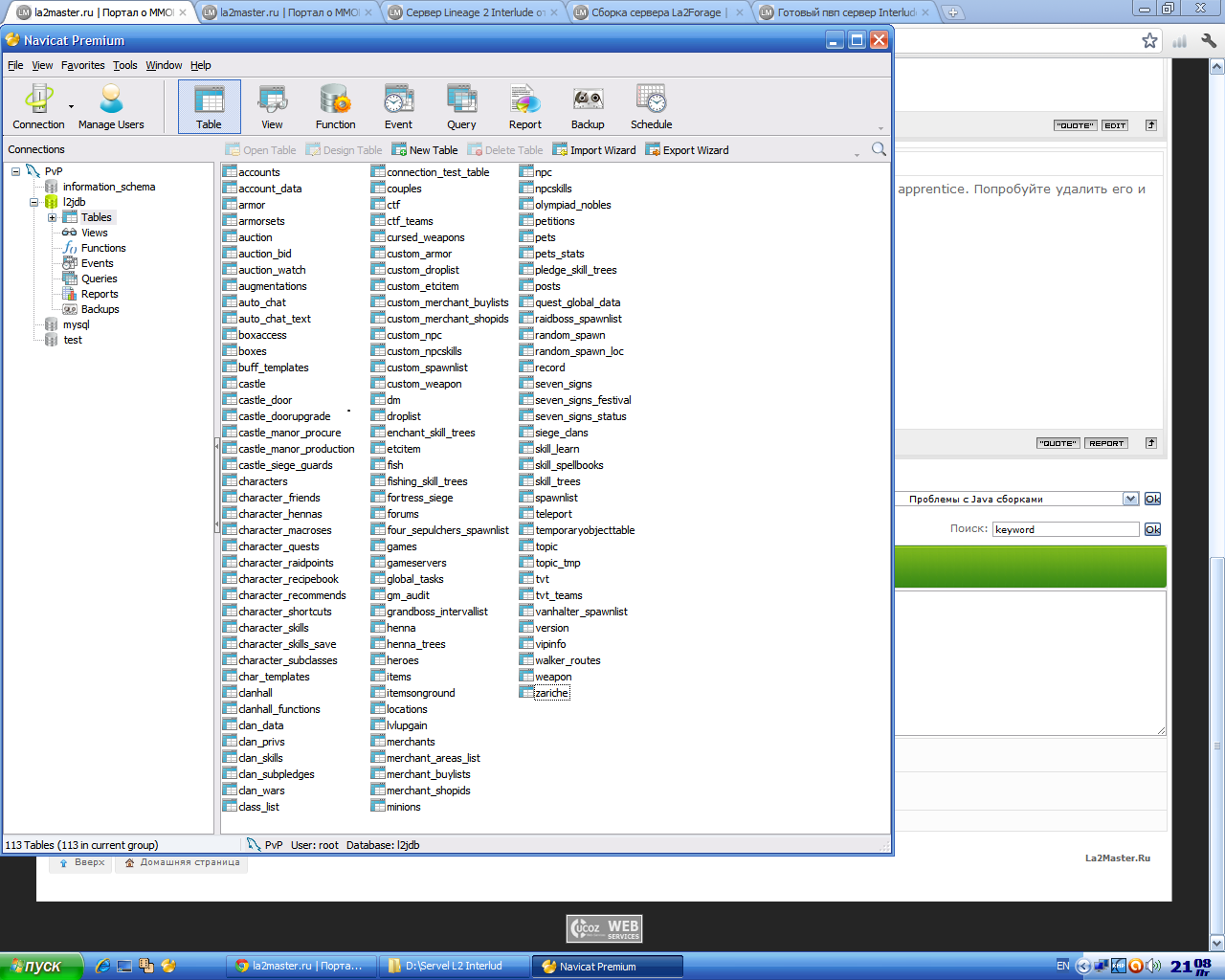The width and height of the screenshot is (1225, 980).
Task: Open Manage Users in the toolbar
Action: pos(111,106)
